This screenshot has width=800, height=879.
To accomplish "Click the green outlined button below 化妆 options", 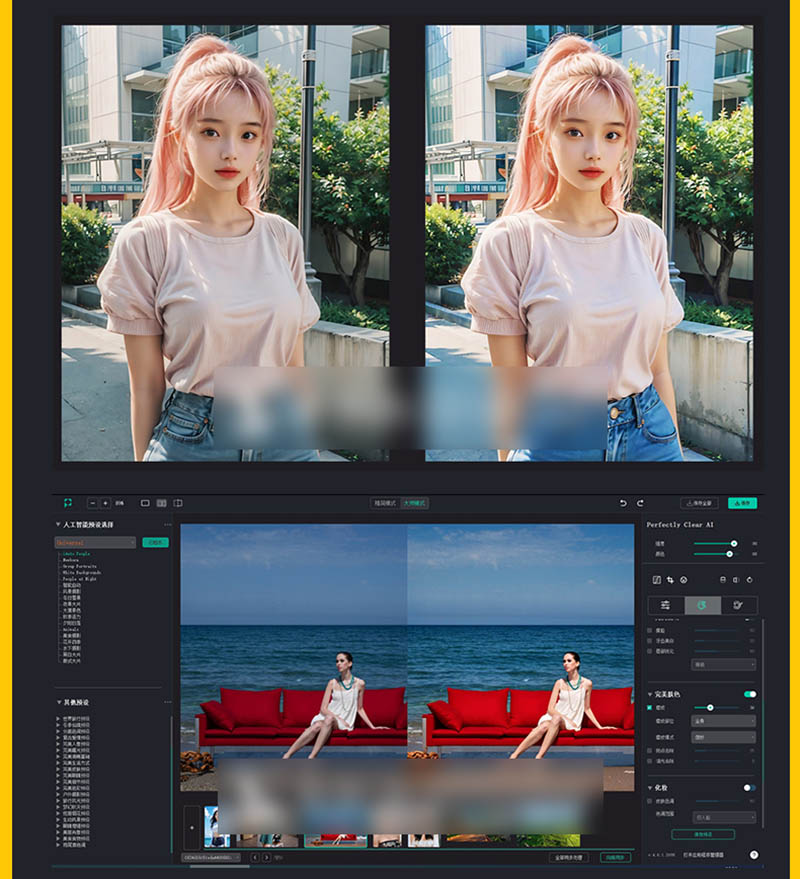I will (x=703, y=835).
